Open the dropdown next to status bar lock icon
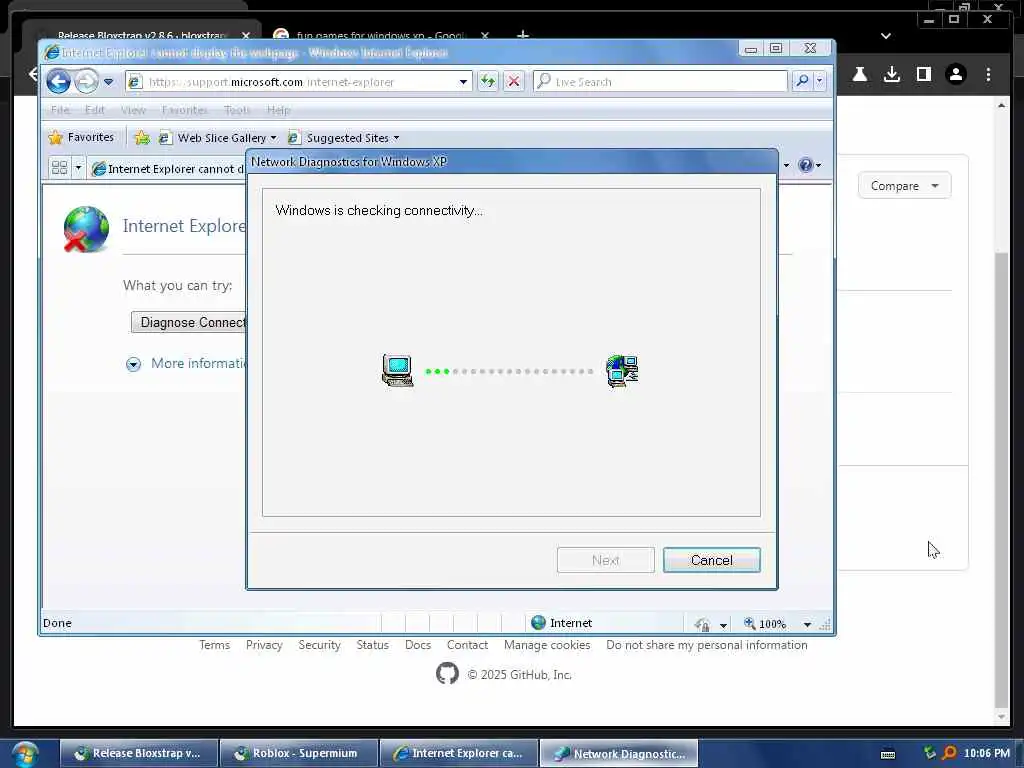The width and height of the screenshot is (1024, 768). pyautogui.click(x=723, y=625)
